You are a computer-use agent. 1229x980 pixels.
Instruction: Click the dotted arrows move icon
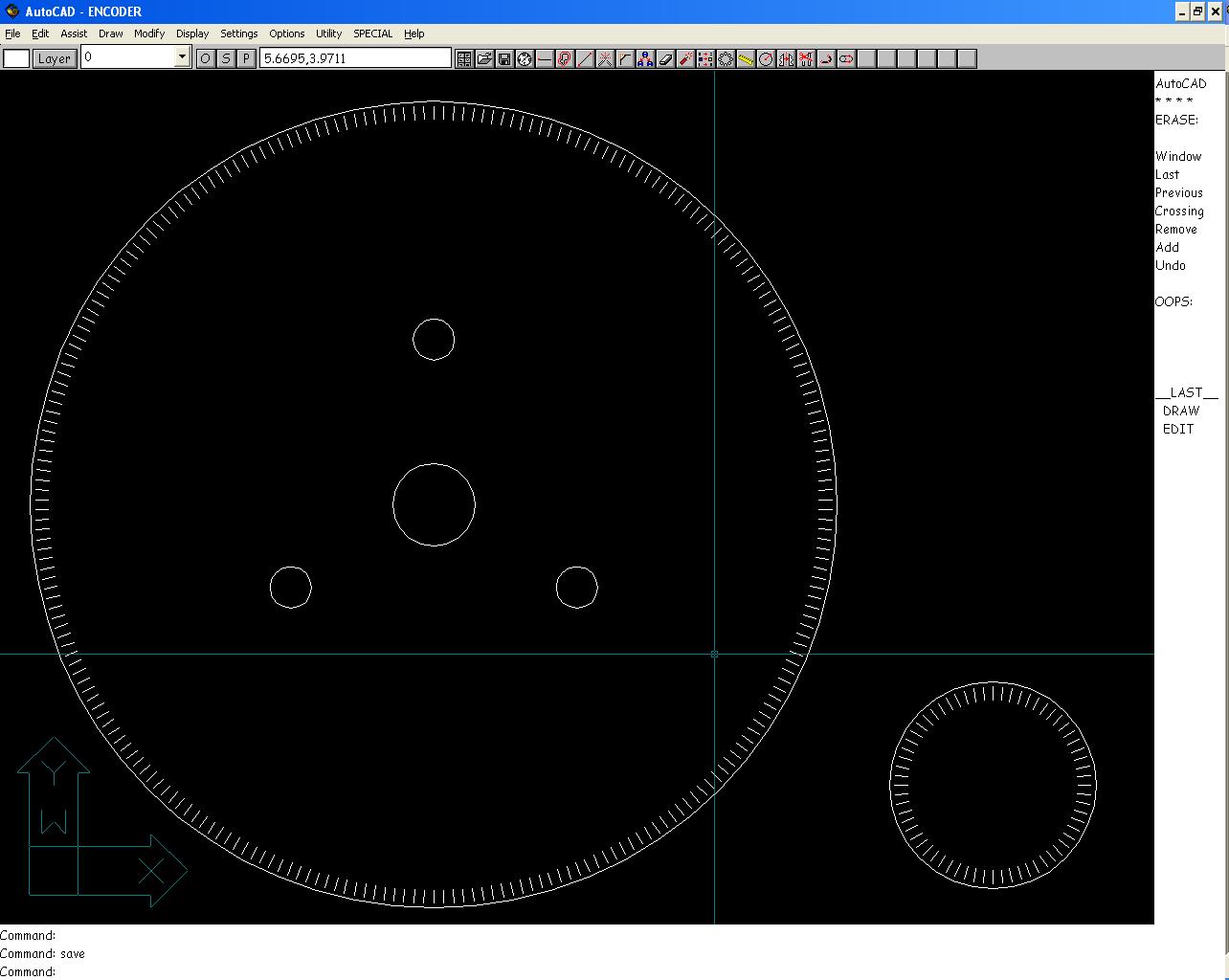705,58
